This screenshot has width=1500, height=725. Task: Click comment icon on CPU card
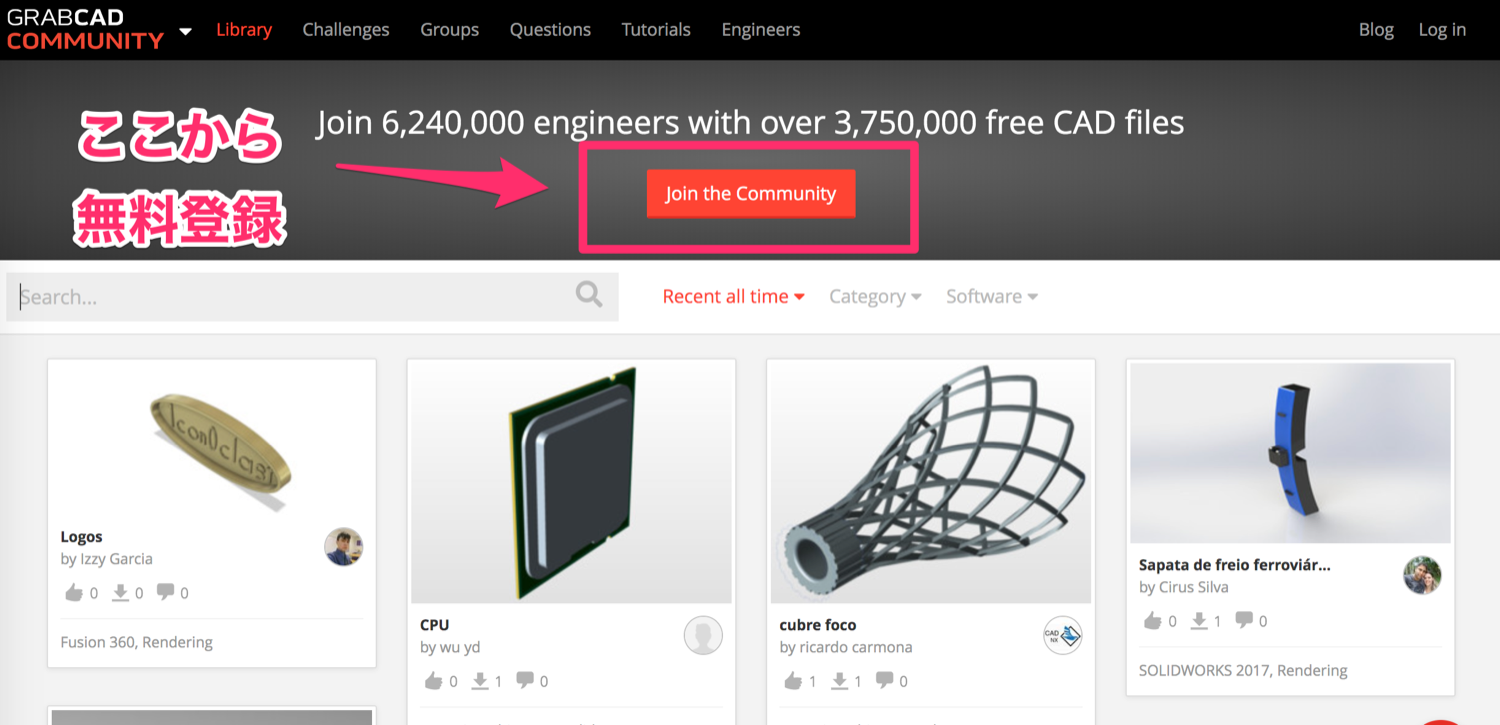525,679
